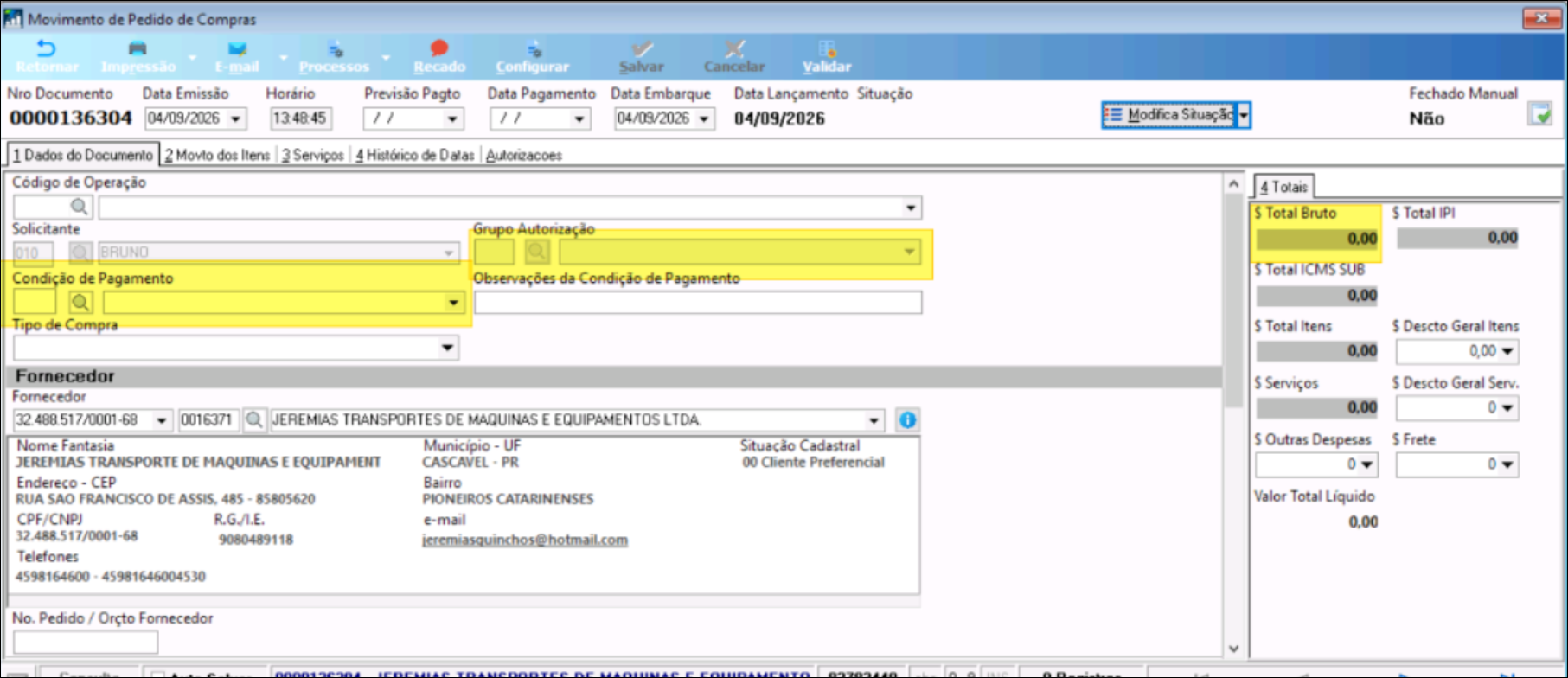Click the Fornecedor search magnifier icon
This screenshot has width=1568, height=678.
pyautogui.click(x=254, y=420)
